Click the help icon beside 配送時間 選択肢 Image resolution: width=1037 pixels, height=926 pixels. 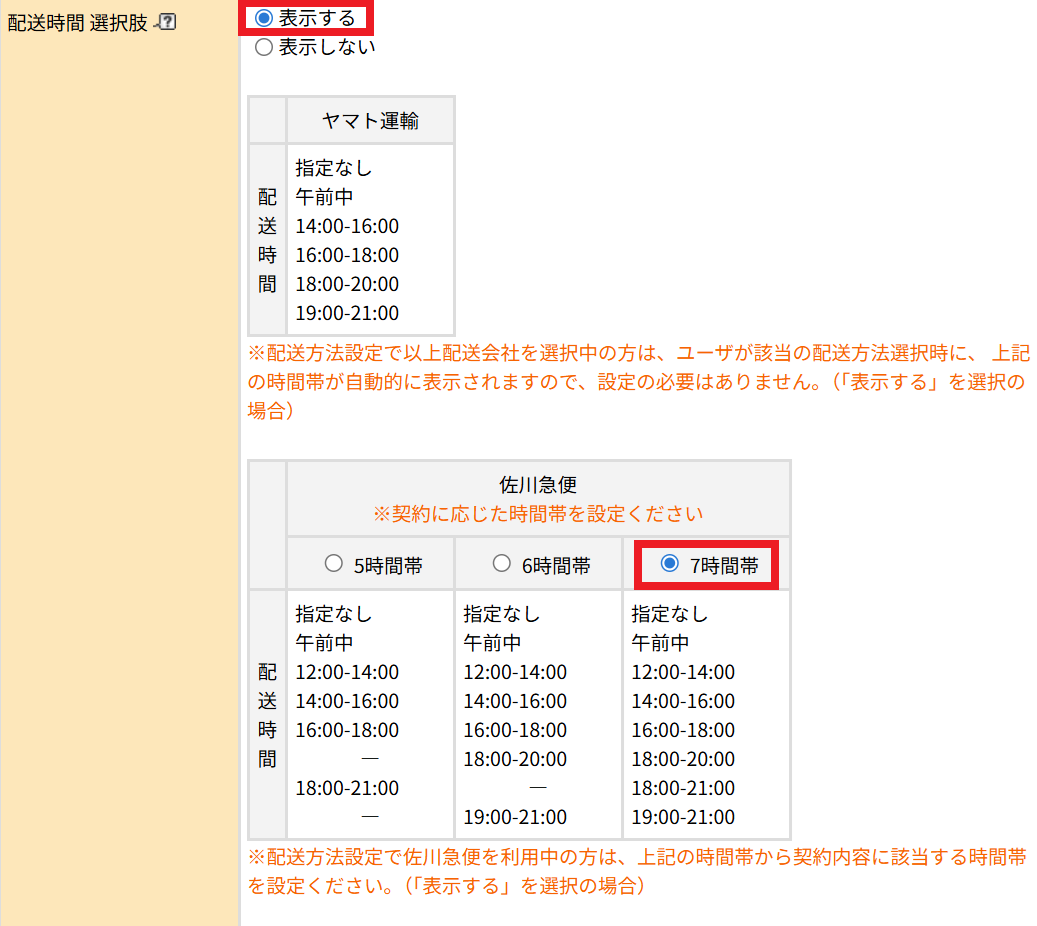(x=167, y=21)
